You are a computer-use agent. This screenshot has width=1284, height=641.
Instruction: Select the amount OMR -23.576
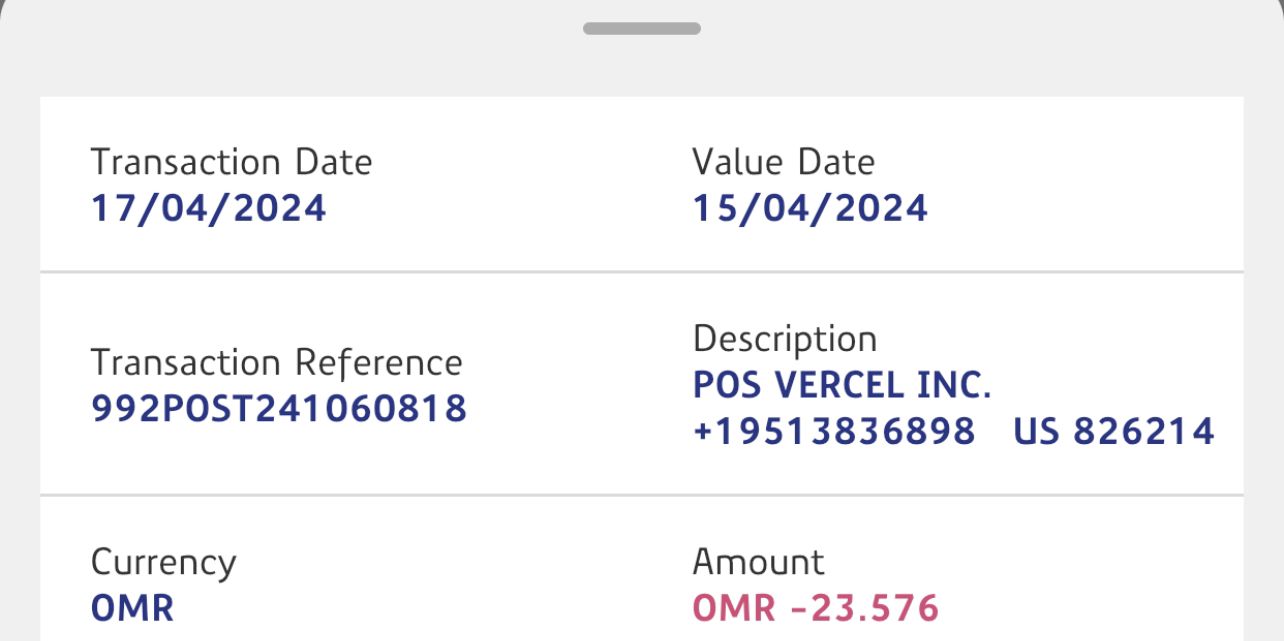point(815,607)
